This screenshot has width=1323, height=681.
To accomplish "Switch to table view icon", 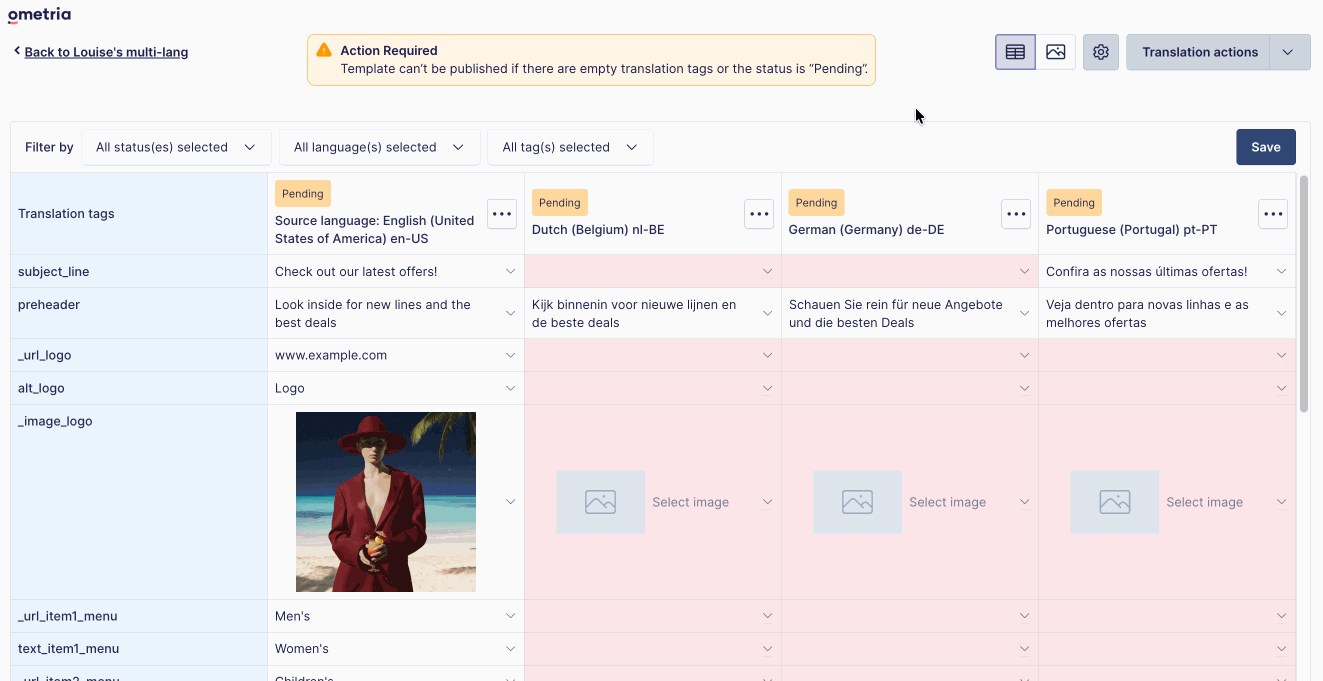I will click(1015, 52).
